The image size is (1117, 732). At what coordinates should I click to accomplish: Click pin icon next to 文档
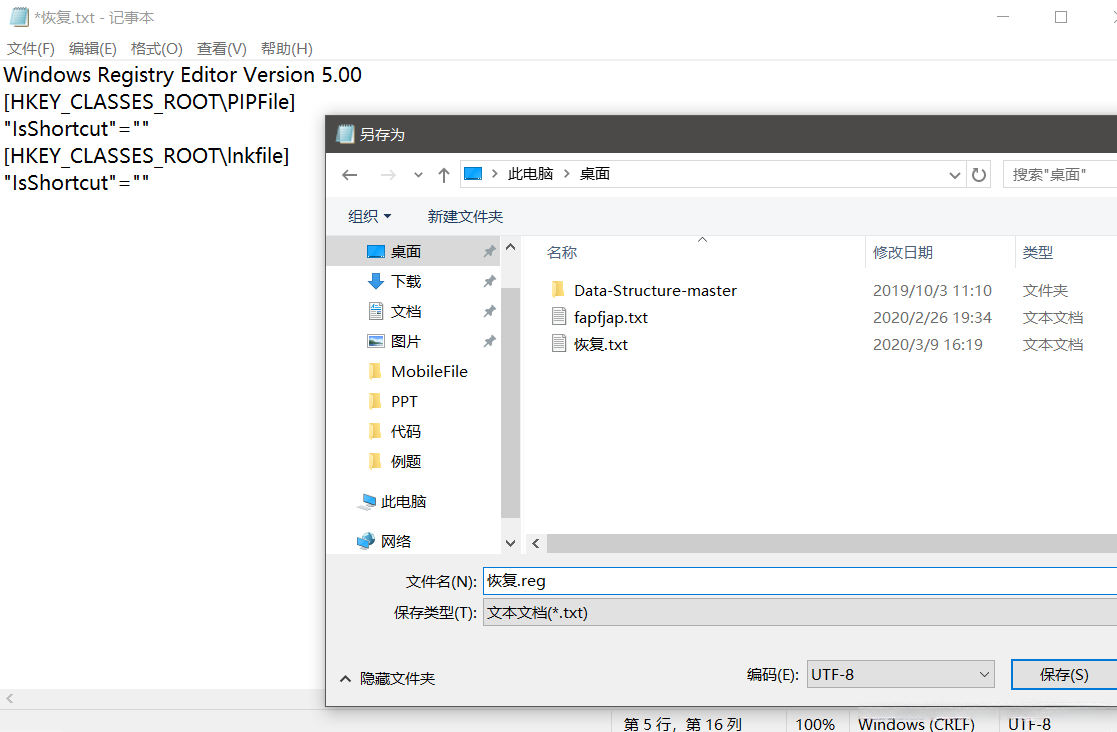489,311
